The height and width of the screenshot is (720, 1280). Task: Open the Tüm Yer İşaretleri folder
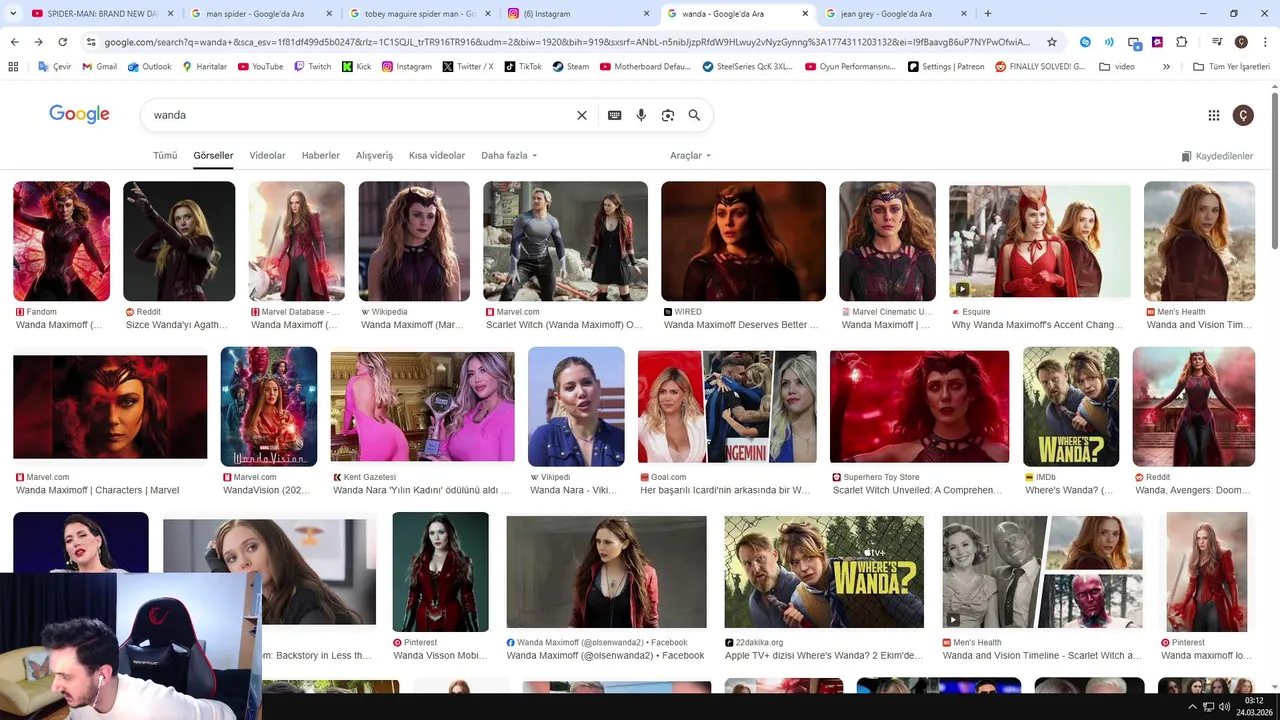coord(1232,67)
